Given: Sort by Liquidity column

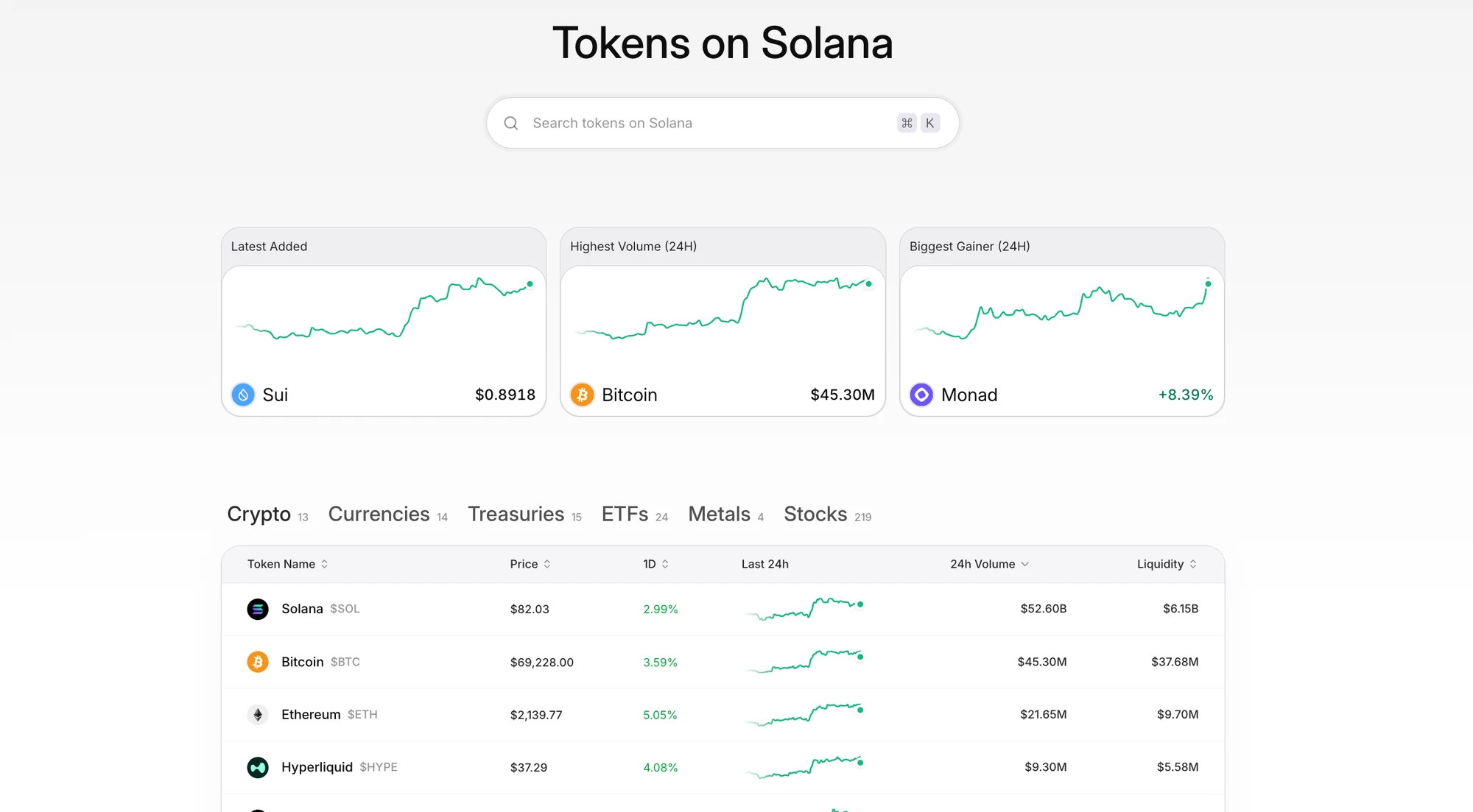Looking at the screenshot, I should coord(1167,564).
